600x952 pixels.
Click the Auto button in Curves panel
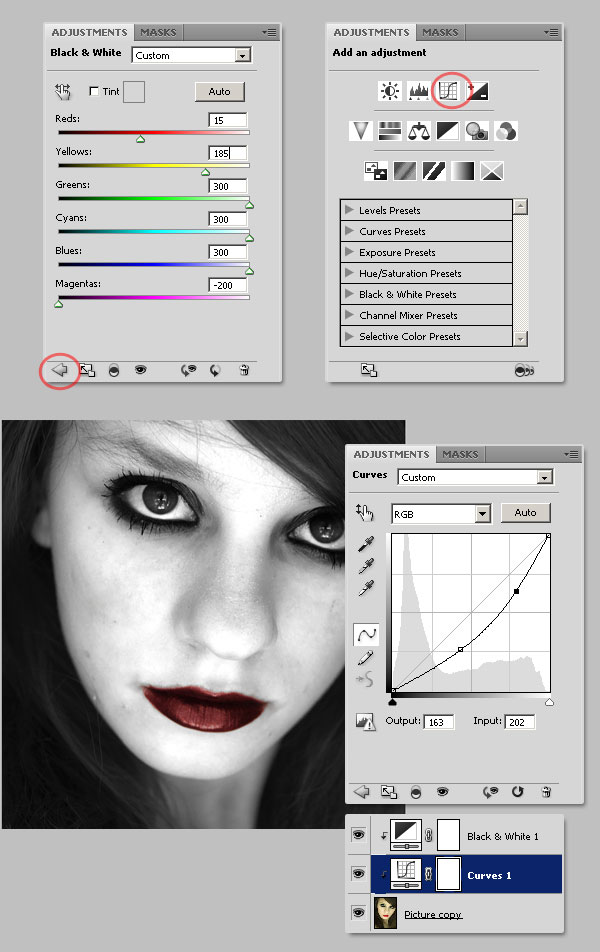[x=525, y=512]
